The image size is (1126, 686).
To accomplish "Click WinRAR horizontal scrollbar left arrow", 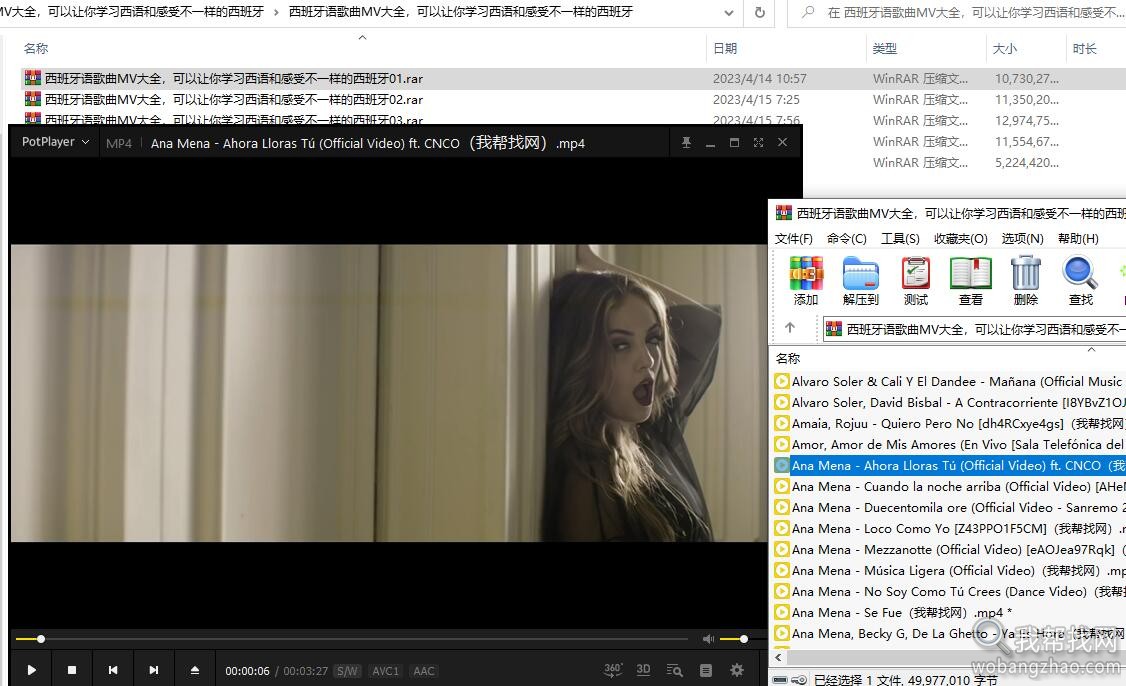I will pos(778,657).
